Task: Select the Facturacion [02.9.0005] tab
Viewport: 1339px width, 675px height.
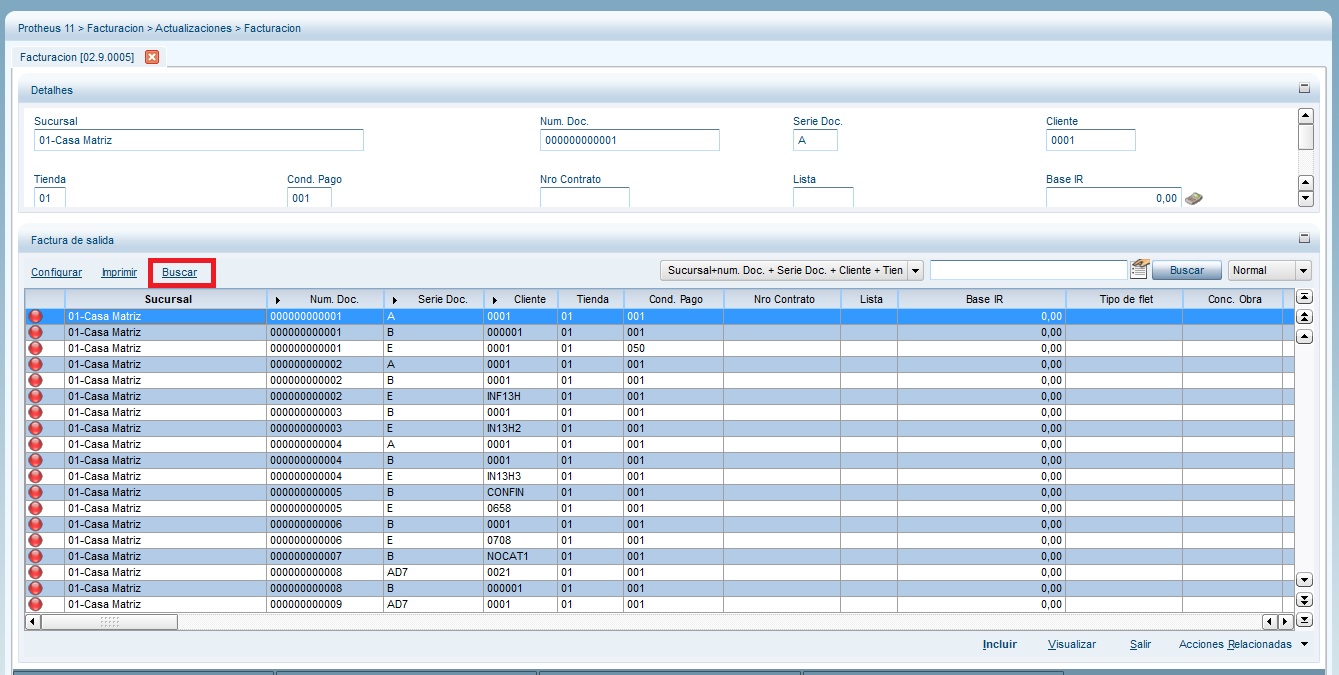Action: click(x=77, y=57)
